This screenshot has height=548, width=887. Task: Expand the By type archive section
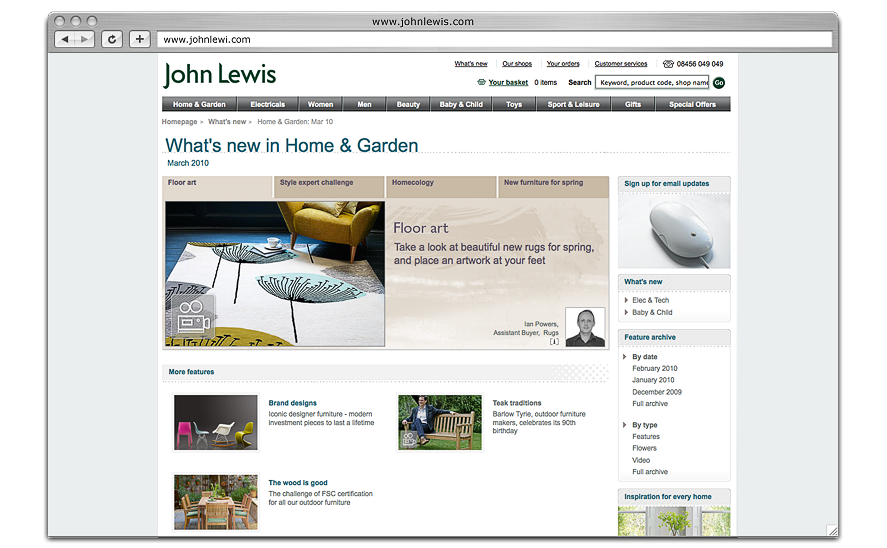tap(626, 425)
